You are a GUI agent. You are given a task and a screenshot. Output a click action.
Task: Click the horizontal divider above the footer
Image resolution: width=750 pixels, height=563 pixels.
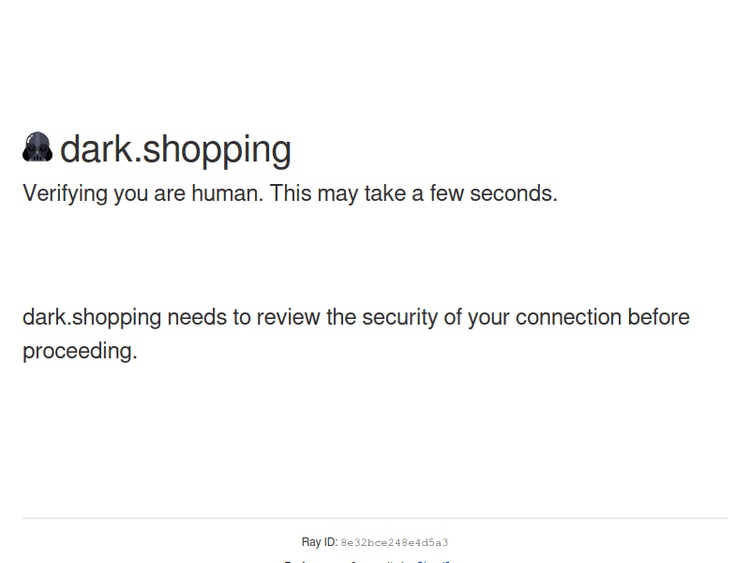pos(375,518)
